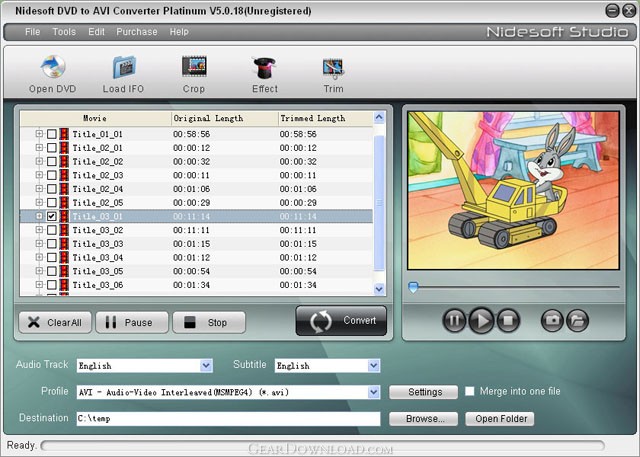Screen dimensions: 640x457
Task: Open the Profile format dropdown
Action: click(x=374, y=392)
